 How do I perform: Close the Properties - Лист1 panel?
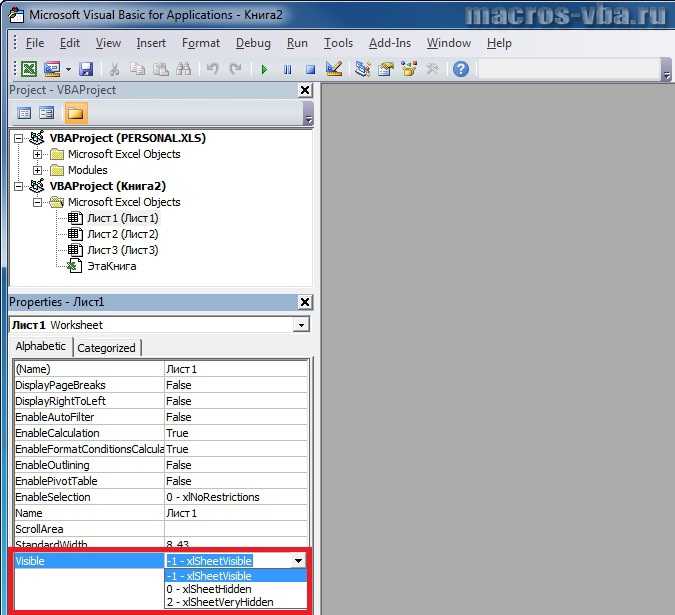click(305, 302)
